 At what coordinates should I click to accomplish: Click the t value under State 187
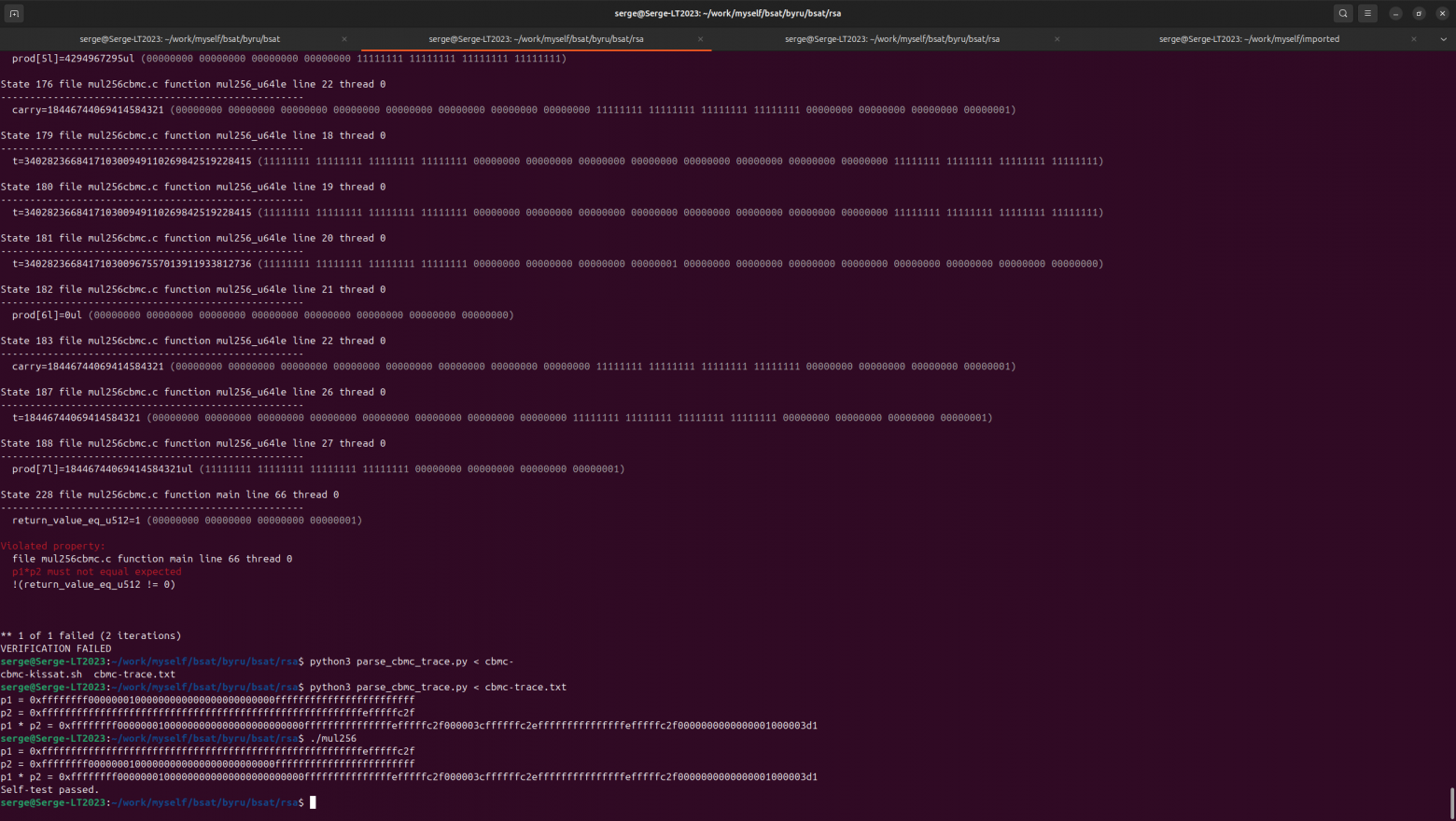coord(502,418)
